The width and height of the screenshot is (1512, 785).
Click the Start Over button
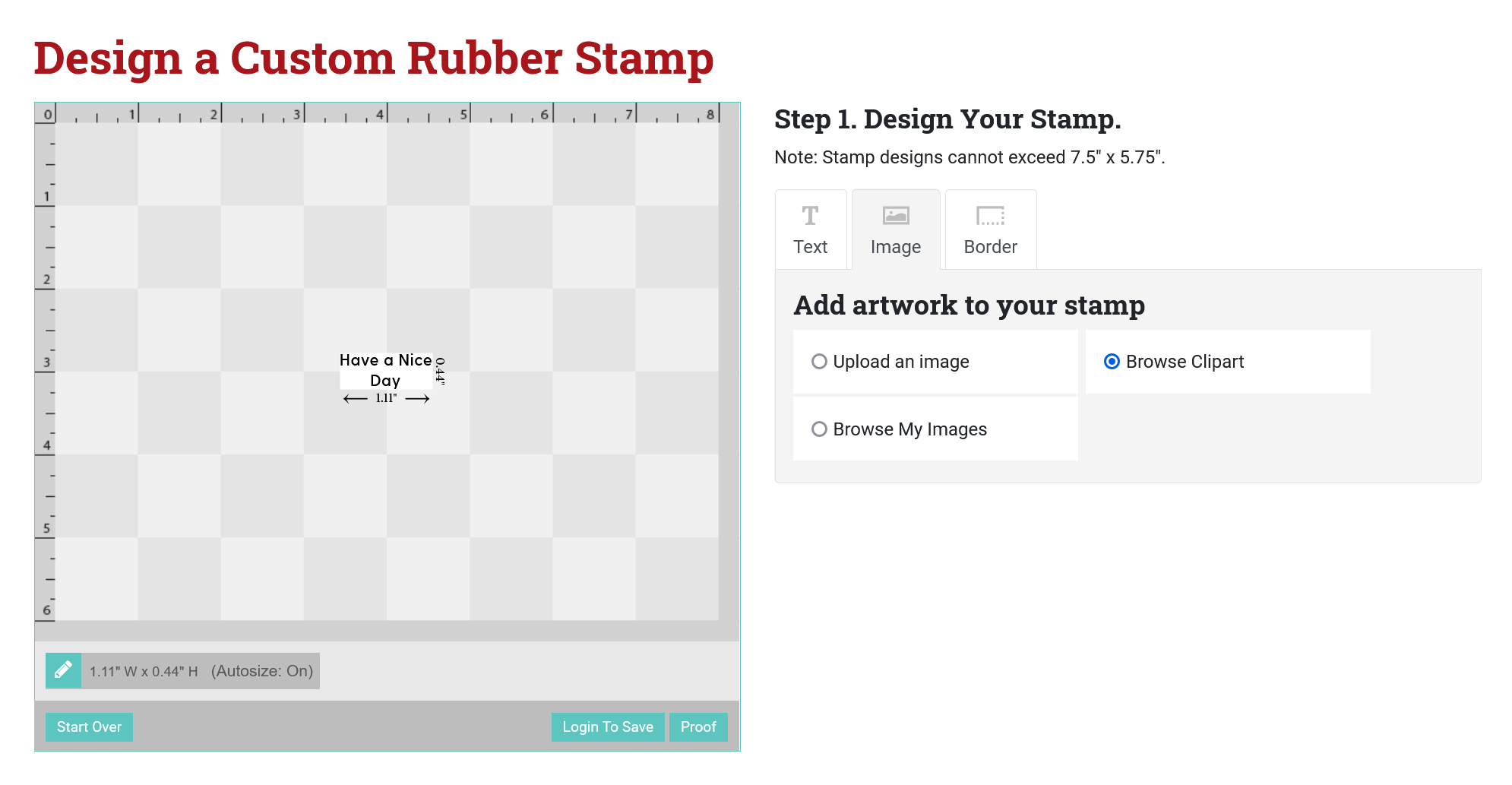[x=89, y=726]
